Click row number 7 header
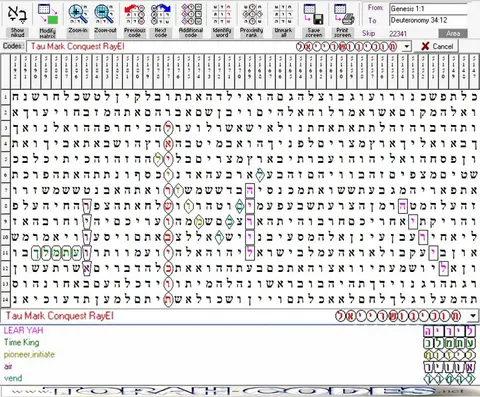The width and height of the screenshot is (480, 397). [5, 191]
